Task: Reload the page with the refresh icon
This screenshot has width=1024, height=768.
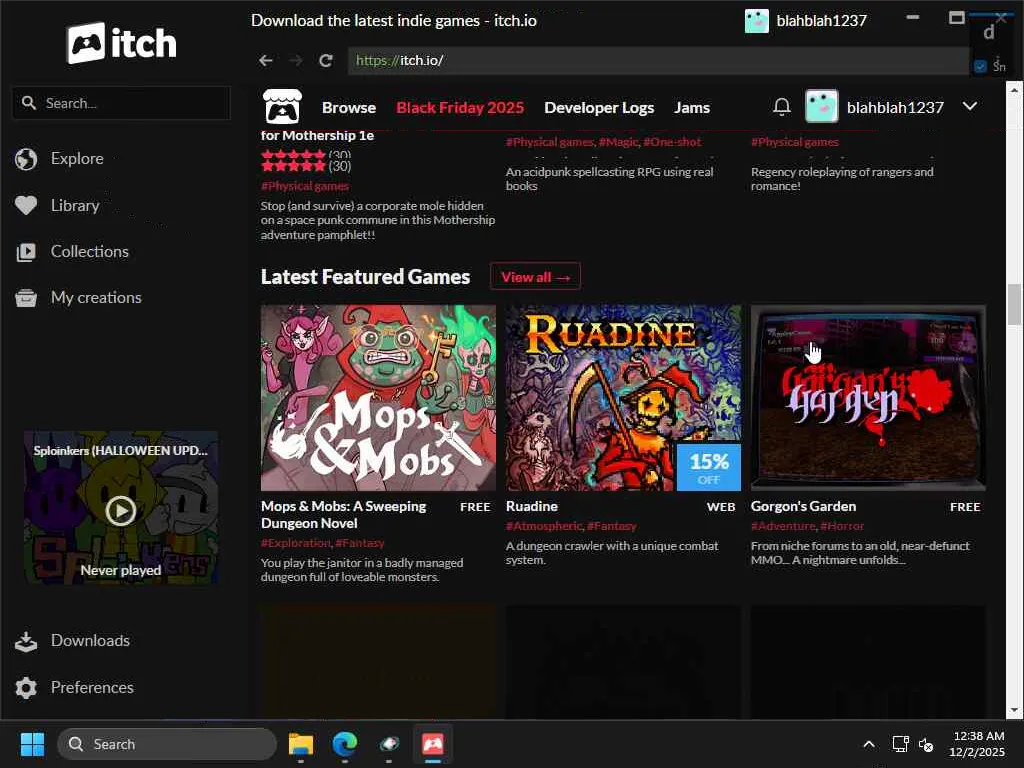Action: pyautogui.click(x=326, y=61)
